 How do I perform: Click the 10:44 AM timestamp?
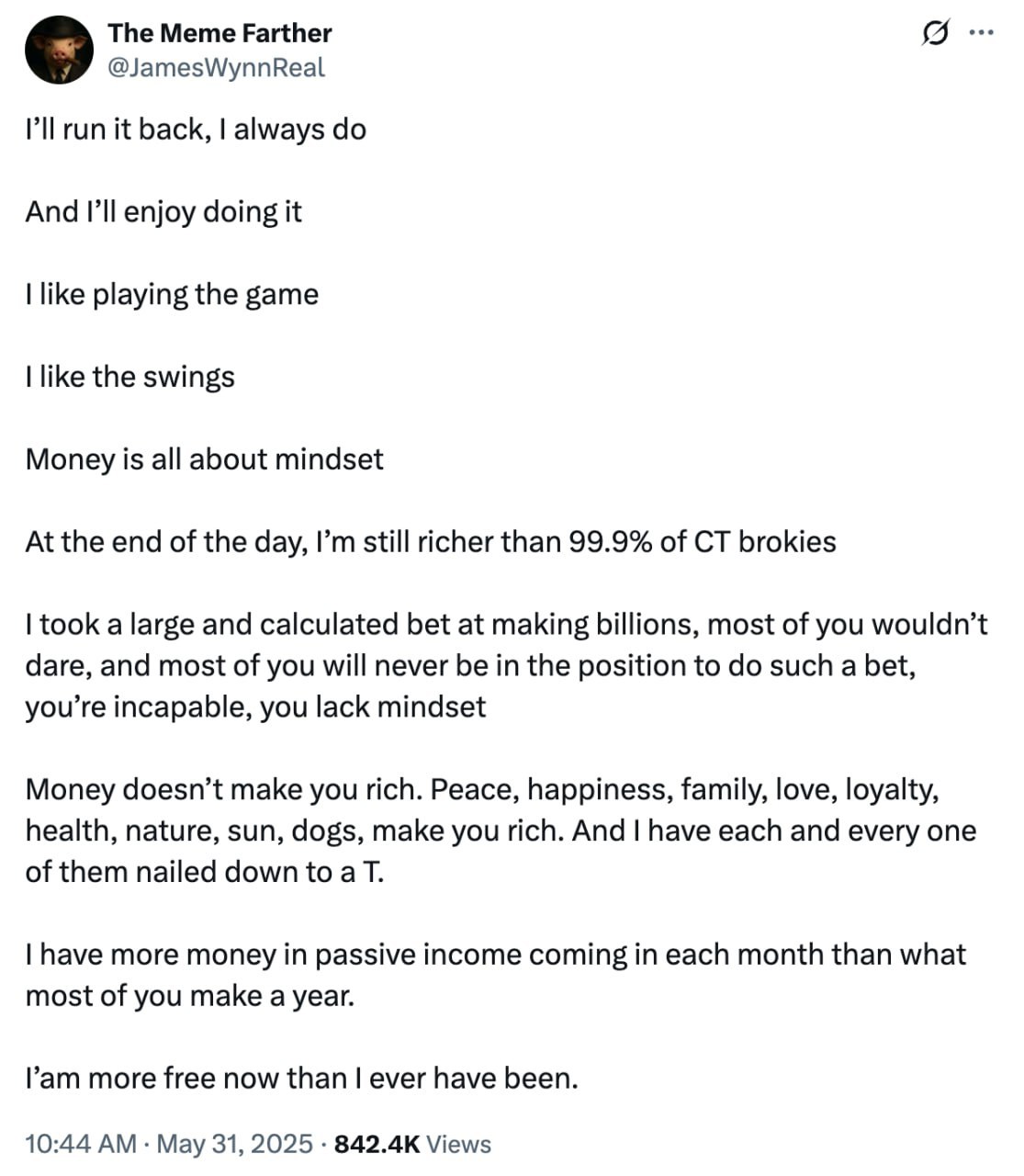[81, 1144]
